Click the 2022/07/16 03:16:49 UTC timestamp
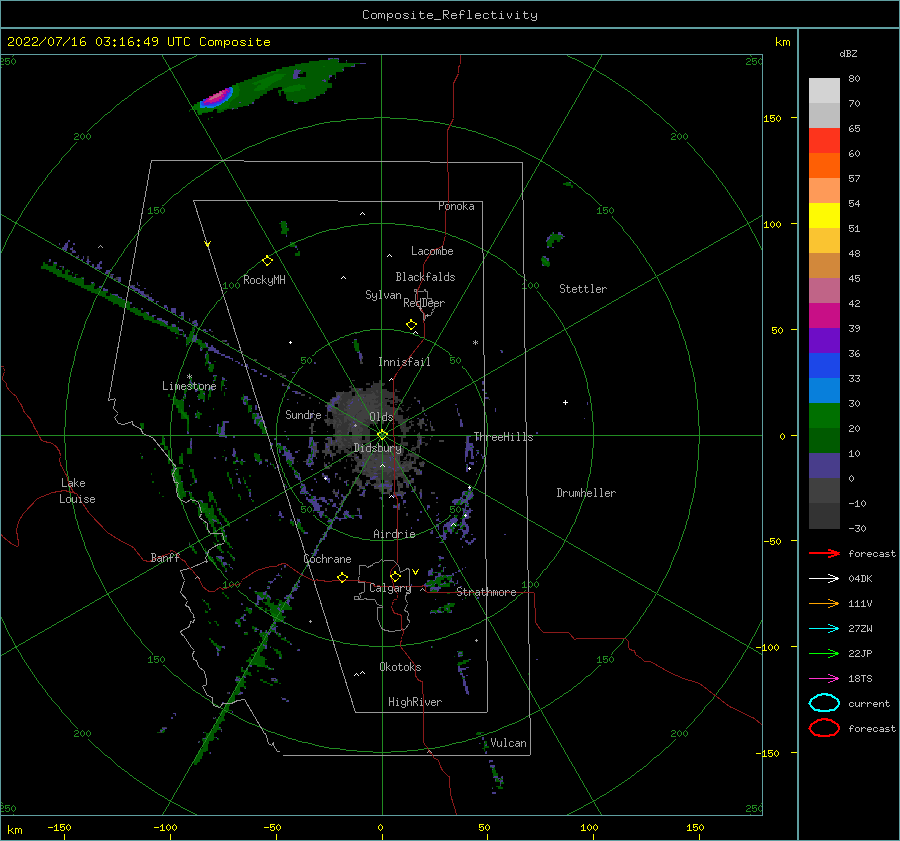The height and width of the screenshot is (841, 900). pyautogui.click(x=139, y=41)
